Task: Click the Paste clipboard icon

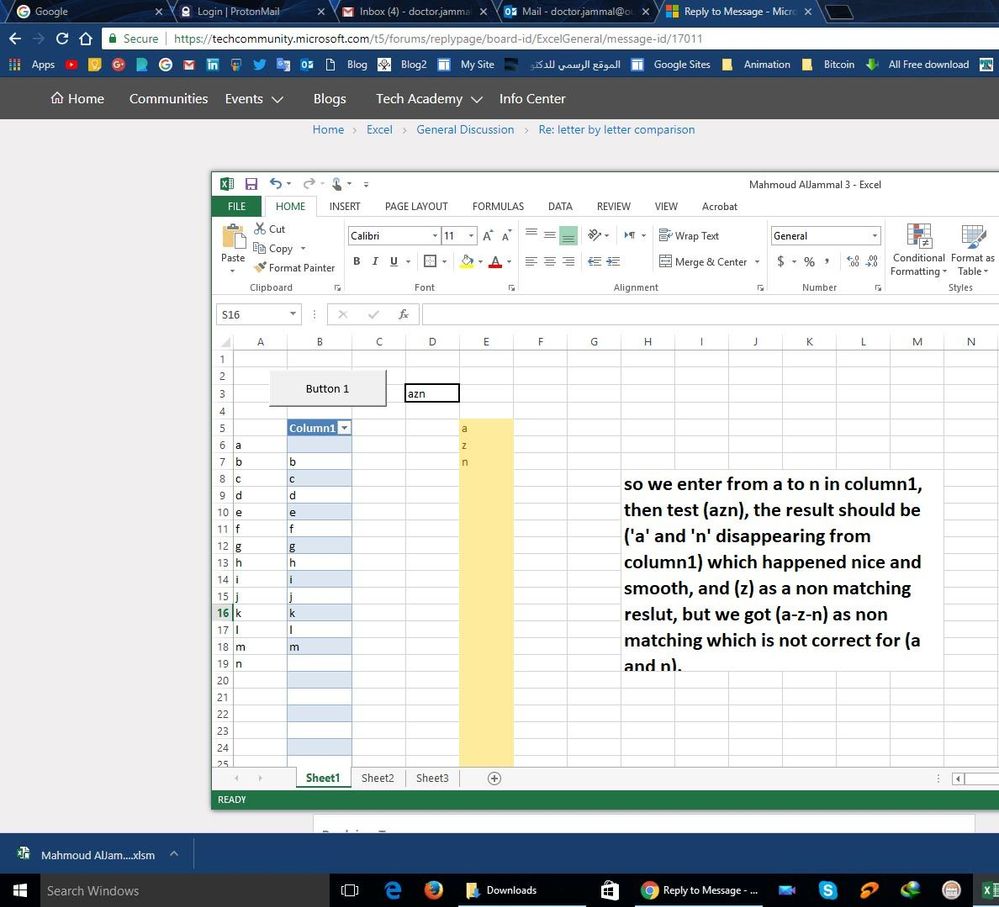Action: point(233,237)
